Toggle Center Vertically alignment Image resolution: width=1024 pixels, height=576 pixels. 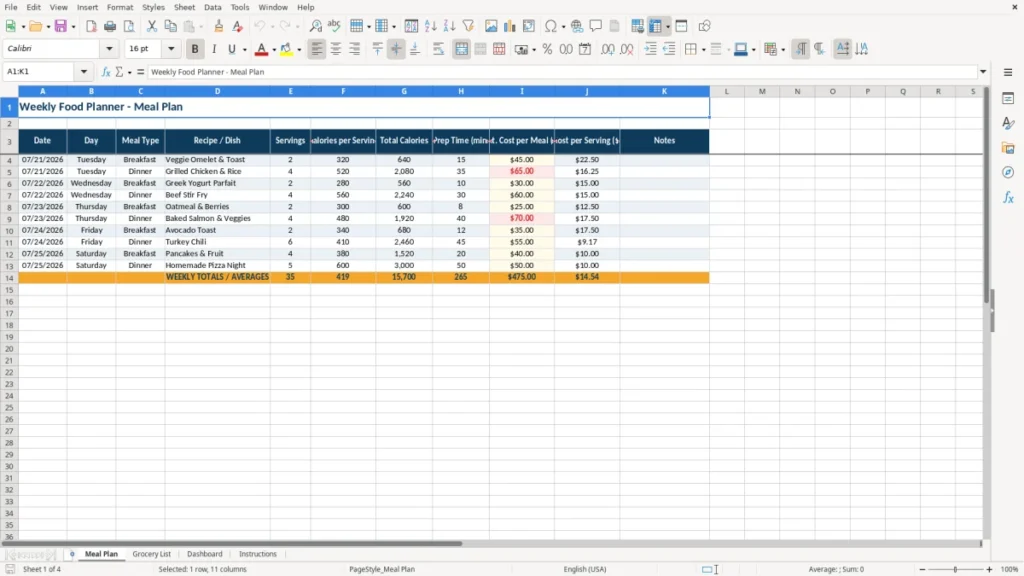[x=396, y=49]
